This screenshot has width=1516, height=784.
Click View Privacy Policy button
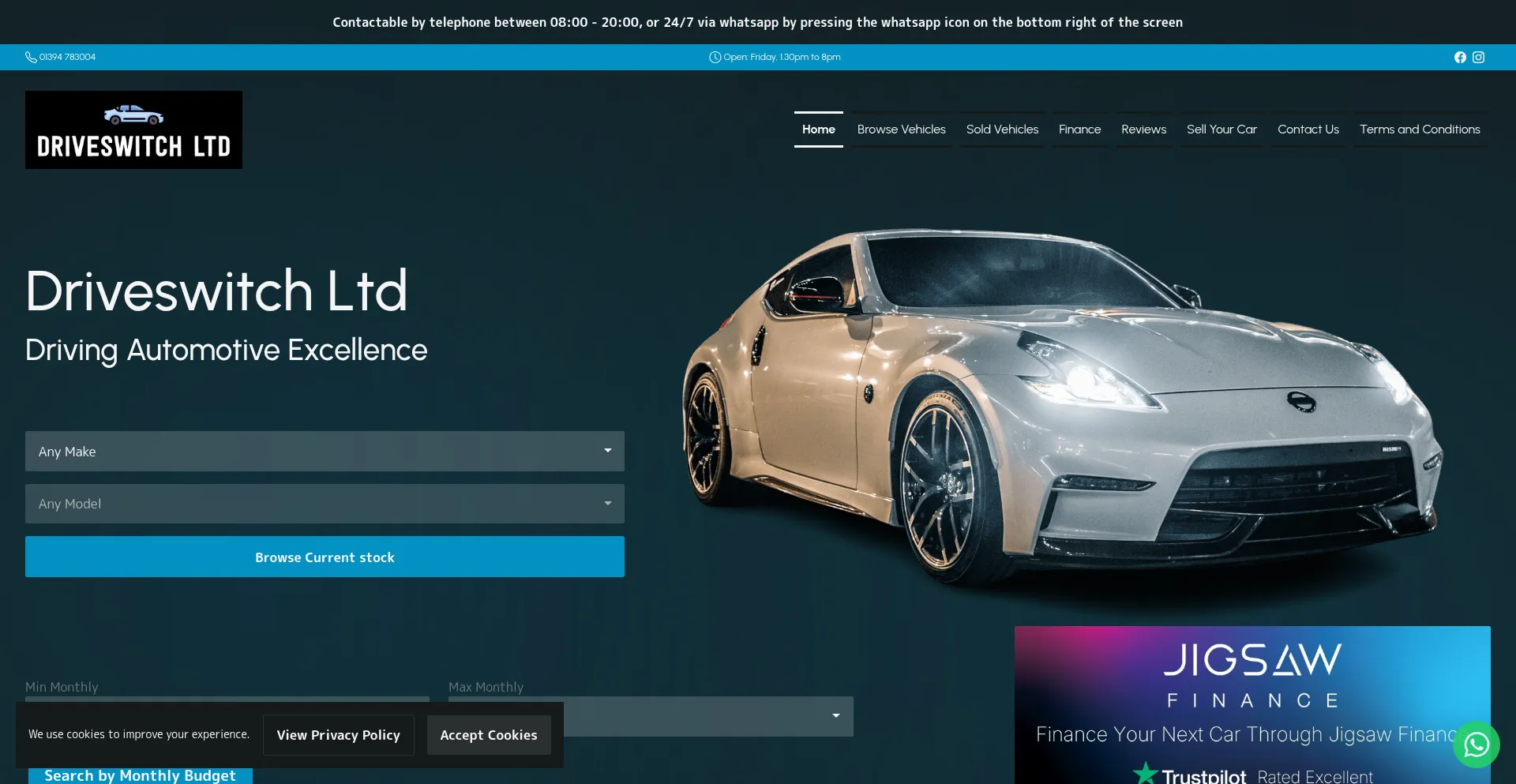338,735
